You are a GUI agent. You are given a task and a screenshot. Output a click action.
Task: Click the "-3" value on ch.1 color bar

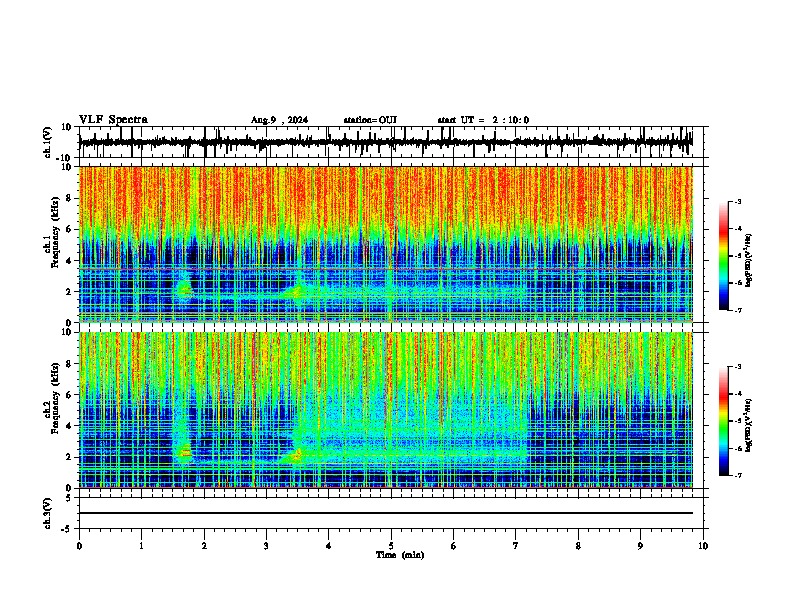pyautogui.click(x=737, y=201)
